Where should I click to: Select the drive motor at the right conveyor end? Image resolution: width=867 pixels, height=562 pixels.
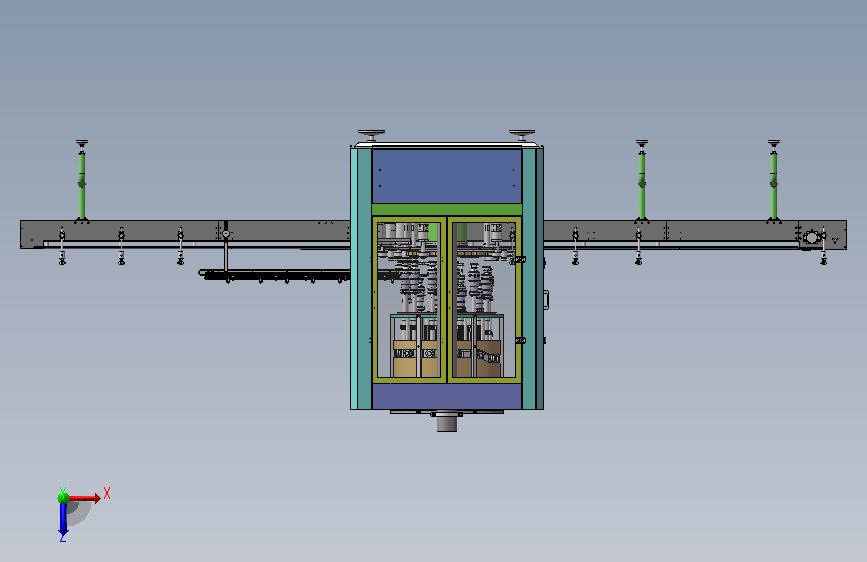tap(811, 237)
